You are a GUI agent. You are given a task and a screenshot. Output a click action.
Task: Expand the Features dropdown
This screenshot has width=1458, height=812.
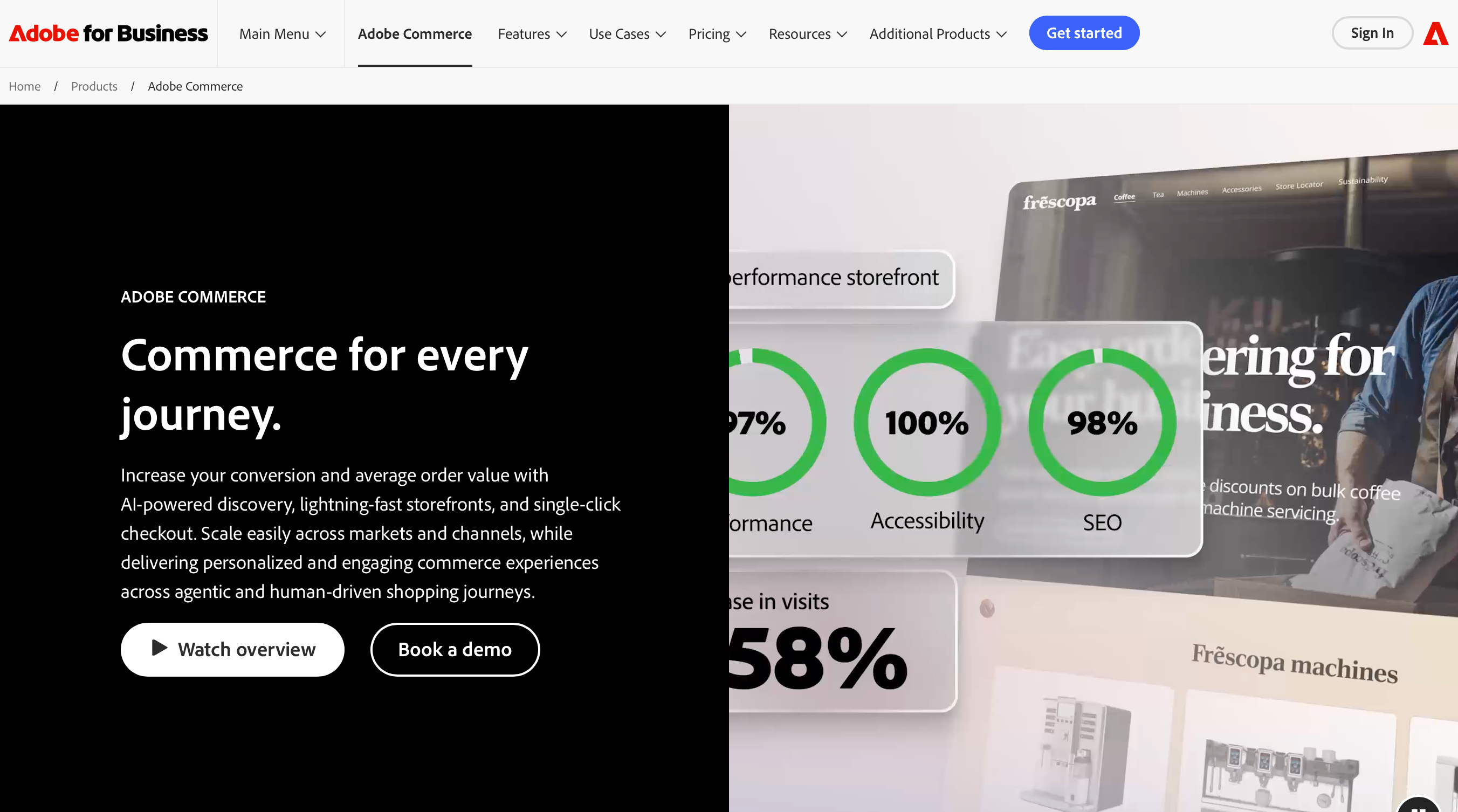point(532,34)
